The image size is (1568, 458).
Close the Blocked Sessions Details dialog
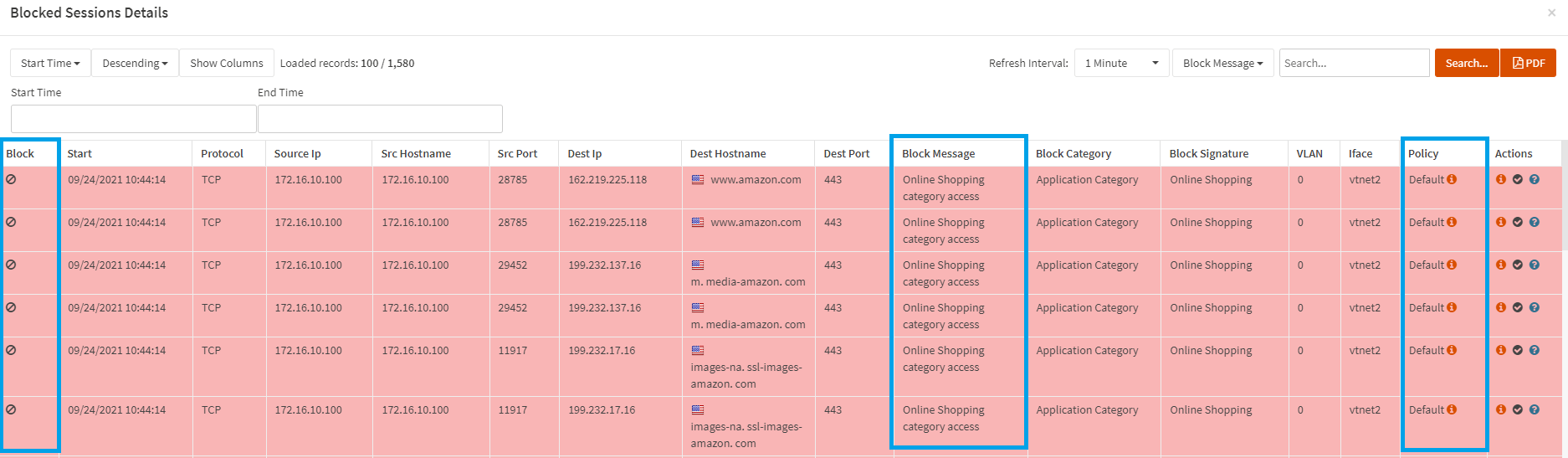[1551, 13]
